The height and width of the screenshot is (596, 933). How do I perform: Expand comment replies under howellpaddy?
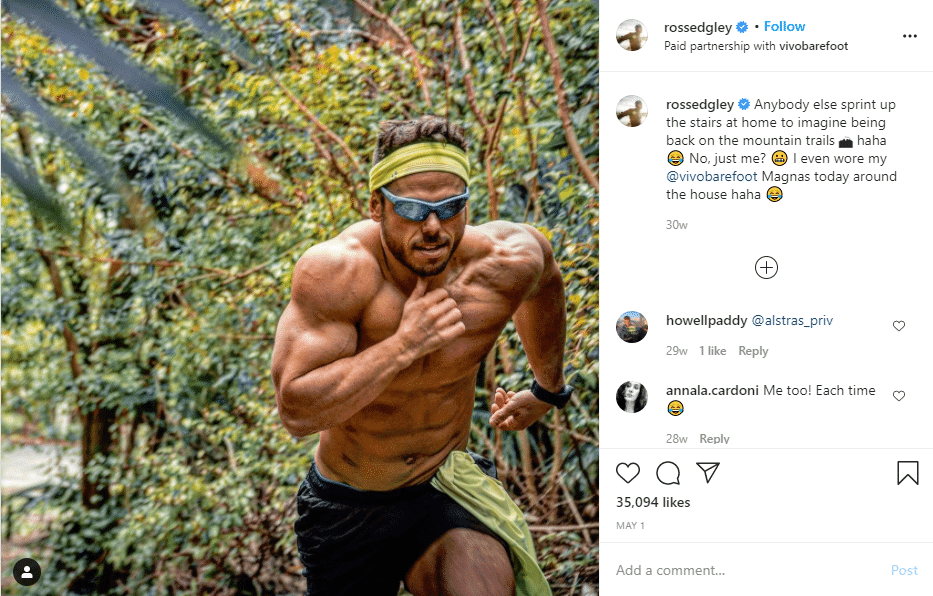click(753, 351)
